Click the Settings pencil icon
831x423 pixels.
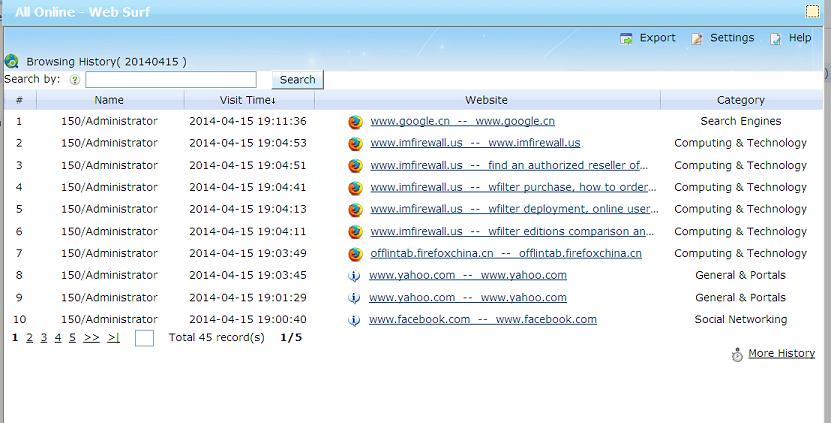click(x=697, y=39)
